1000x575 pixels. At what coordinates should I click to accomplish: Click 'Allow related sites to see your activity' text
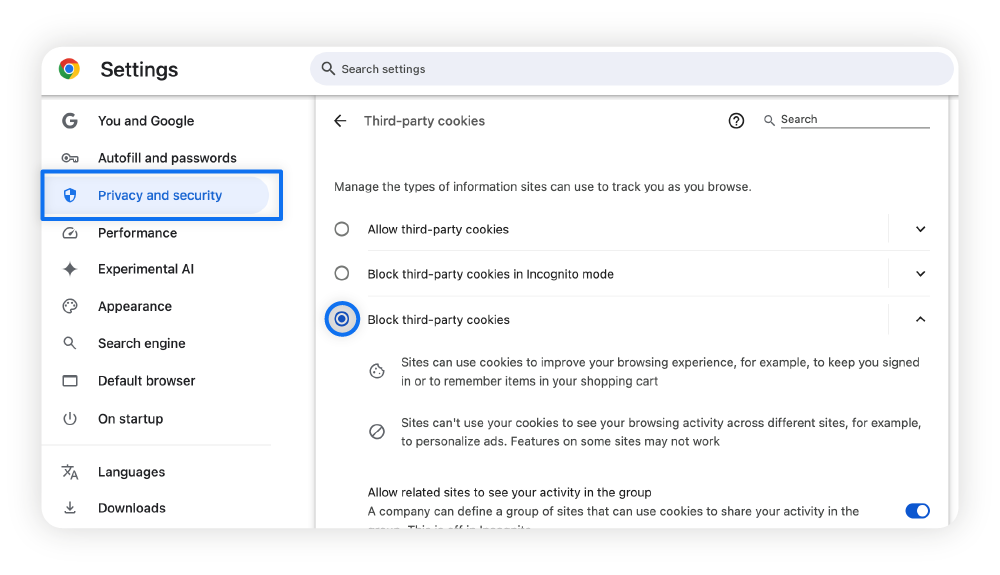510,492
